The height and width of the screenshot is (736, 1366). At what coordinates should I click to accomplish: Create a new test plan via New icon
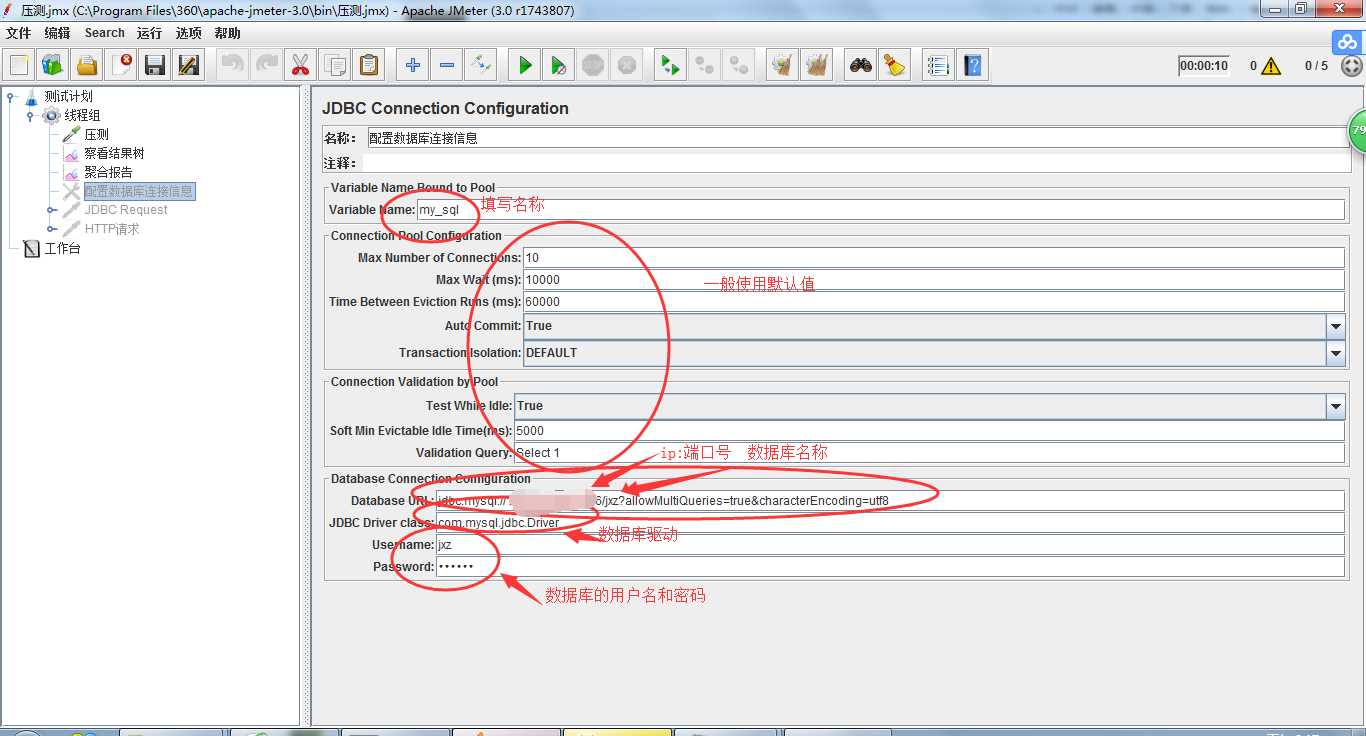[19, 66]
